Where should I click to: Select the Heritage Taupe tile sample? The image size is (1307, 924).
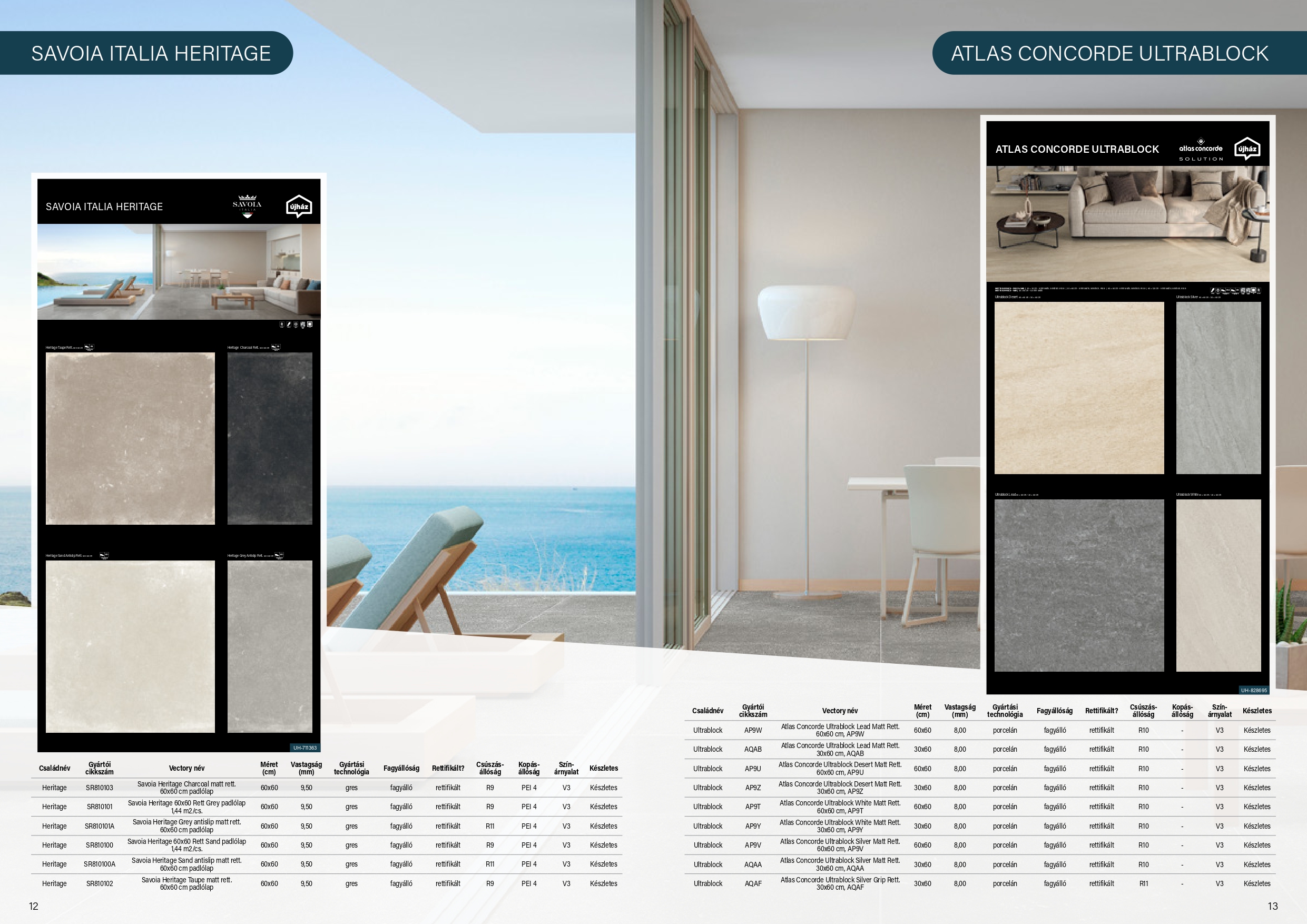(130, 438)
